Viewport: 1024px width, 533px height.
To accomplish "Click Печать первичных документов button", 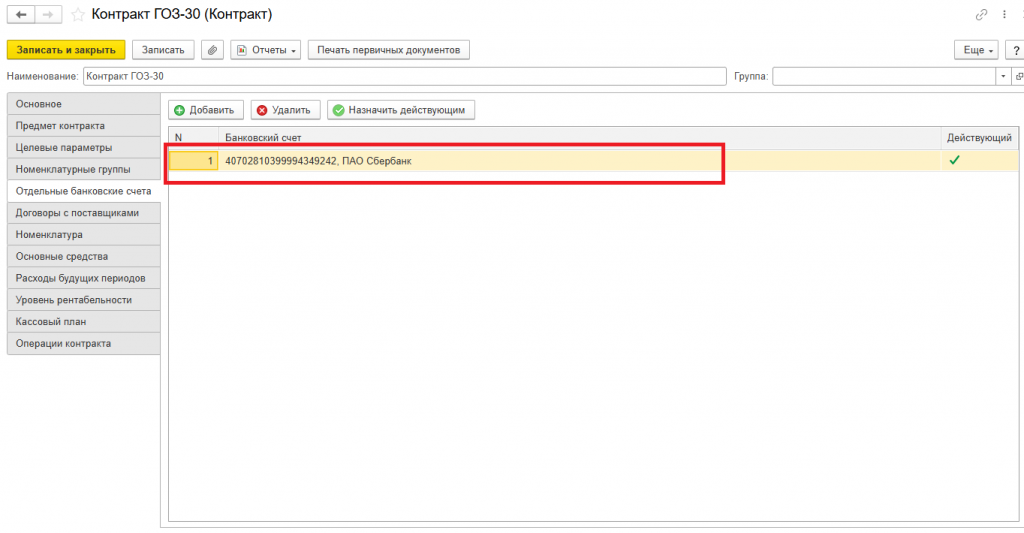I will pyautogui.click(x=389, y=50).
